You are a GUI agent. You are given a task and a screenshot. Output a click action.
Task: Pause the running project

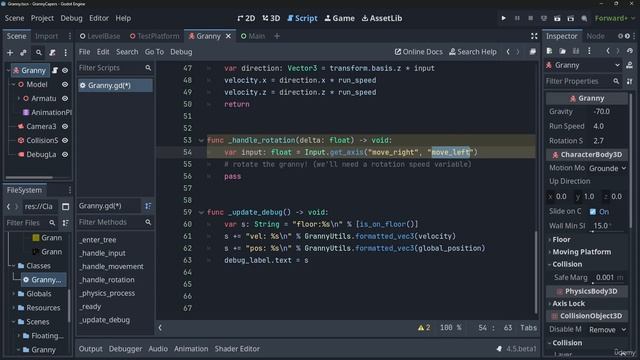click(517, 18)
